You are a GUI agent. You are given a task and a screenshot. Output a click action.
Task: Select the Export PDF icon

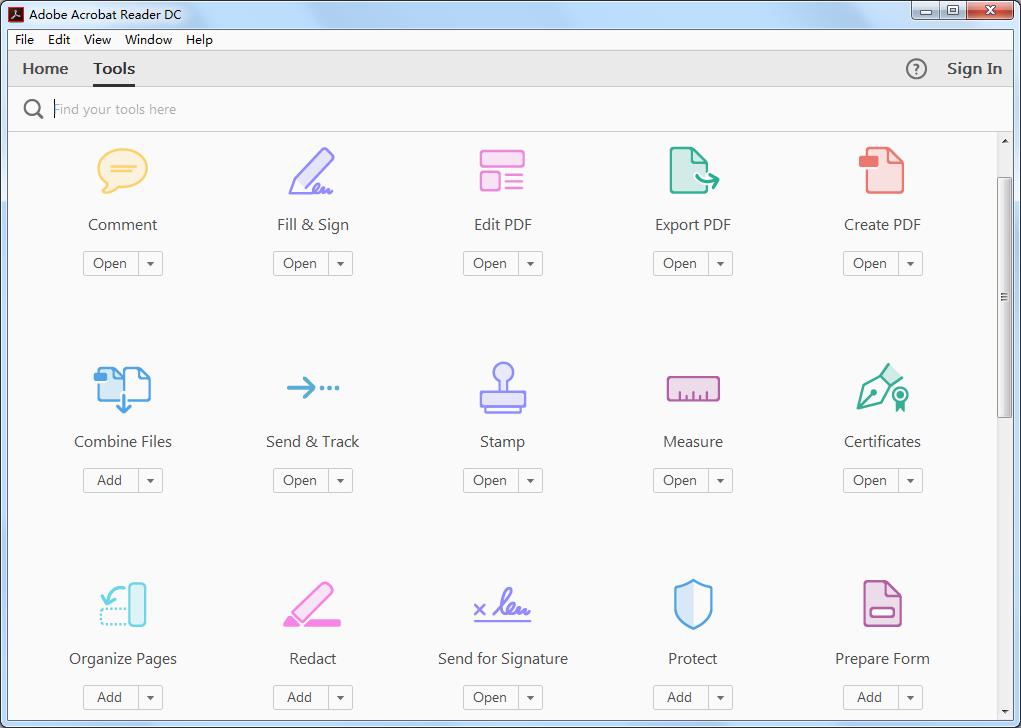tap(693, 171)
